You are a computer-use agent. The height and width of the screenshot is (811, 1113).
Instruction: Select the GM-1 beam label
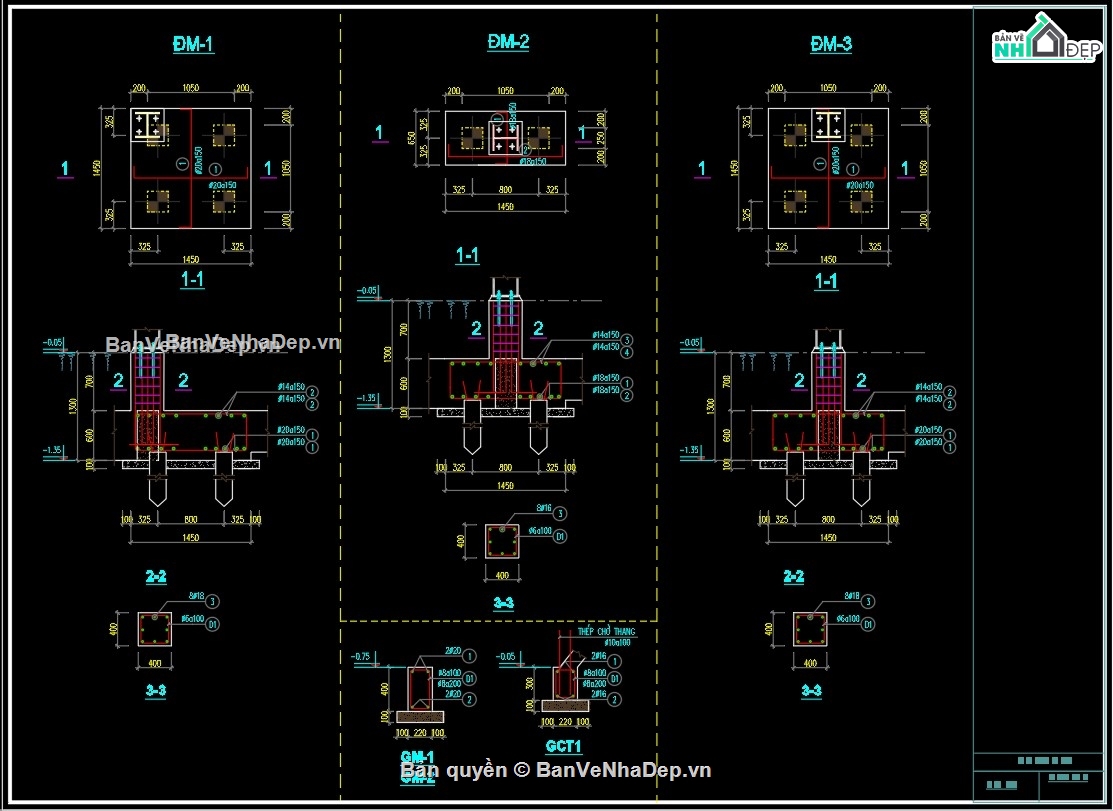(417, 757)
